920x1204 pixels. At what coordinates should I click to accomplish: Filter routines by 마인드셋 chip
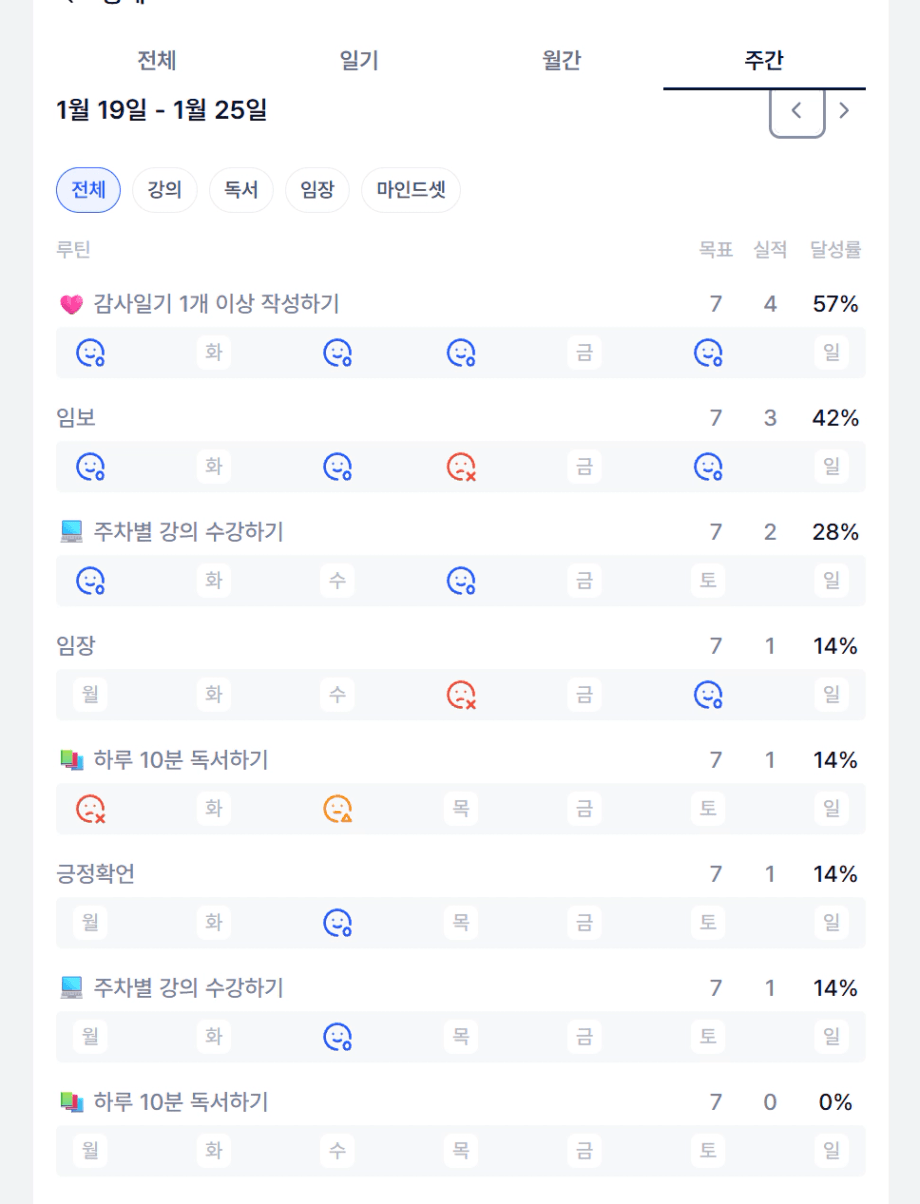(x=411, y=190)
